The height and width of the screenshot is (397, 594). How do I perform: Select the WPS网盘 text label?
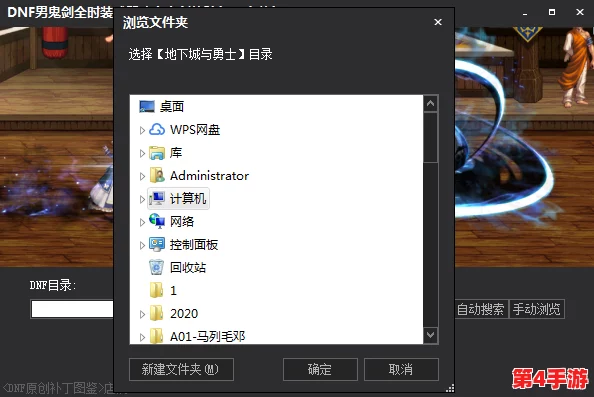[195, 130]
